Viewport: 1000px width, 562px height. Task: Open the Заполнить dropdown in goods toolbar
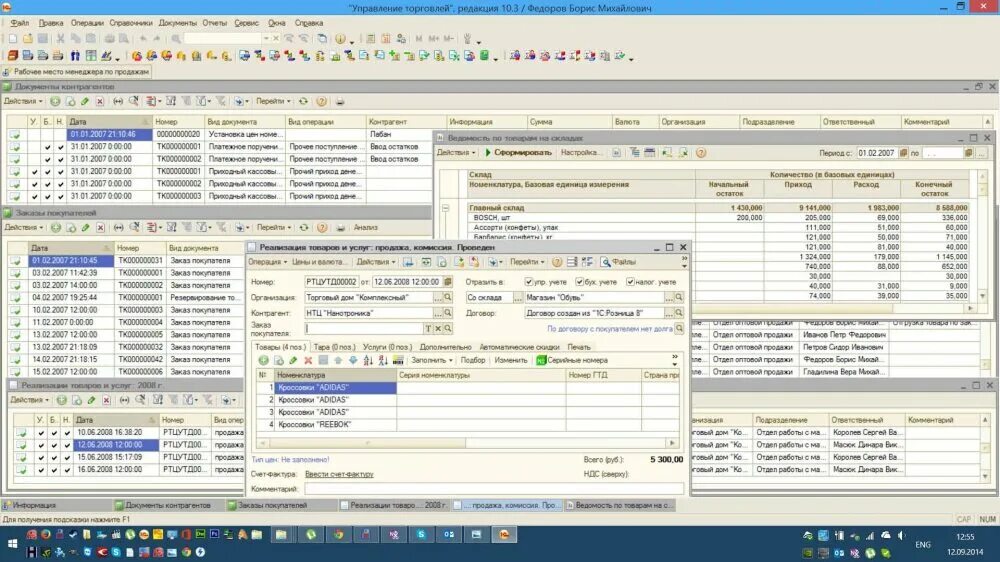432,360
